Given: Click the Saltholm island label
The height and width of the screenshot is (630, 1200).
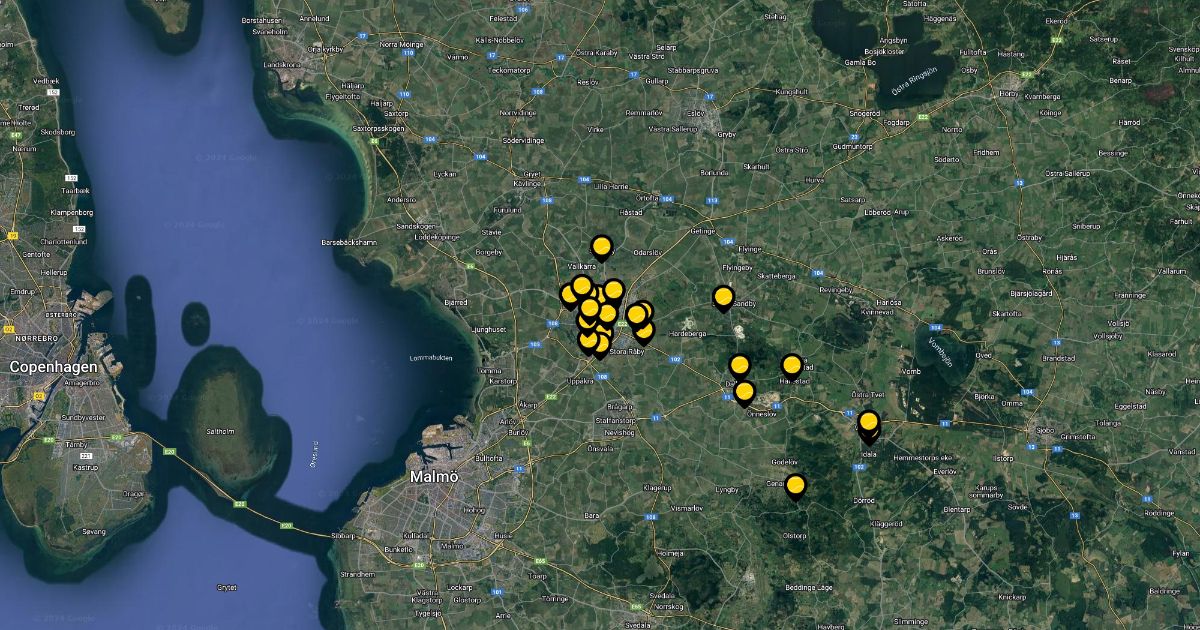Looking at the screenshot, I should click(x=219, y=430).
